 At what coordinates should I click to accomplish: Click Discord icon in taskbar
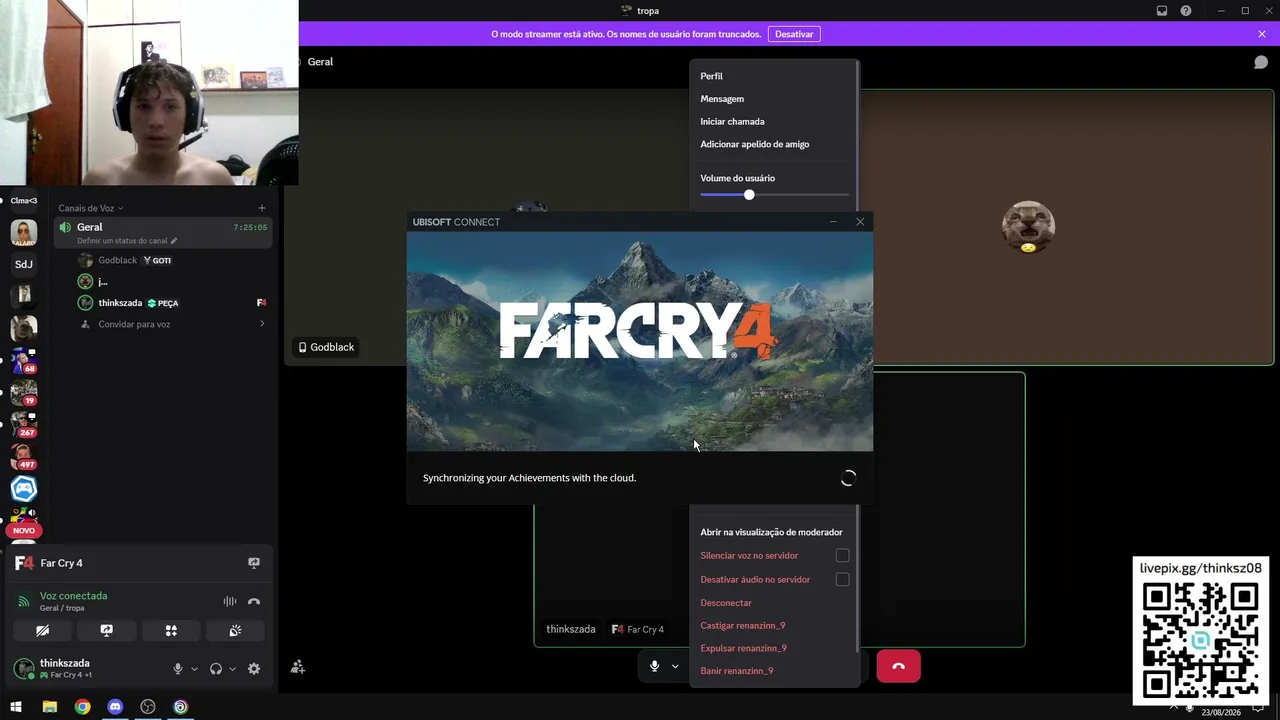point(115,707)
